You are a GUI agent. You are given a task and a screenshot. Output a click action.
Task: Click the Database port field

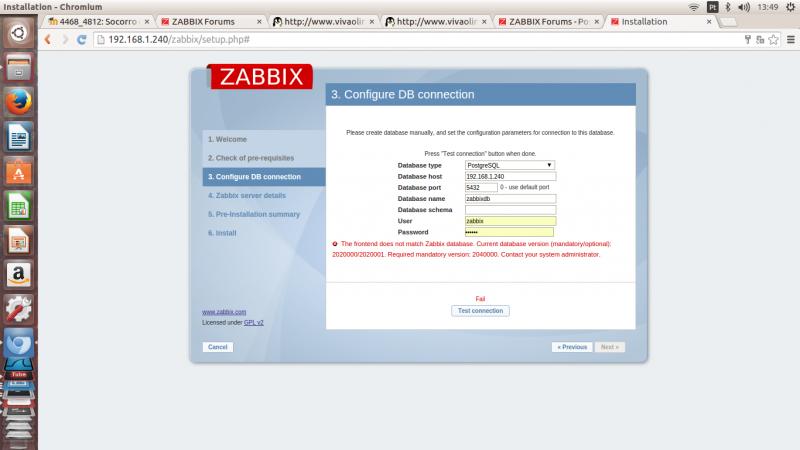(481, 188)
